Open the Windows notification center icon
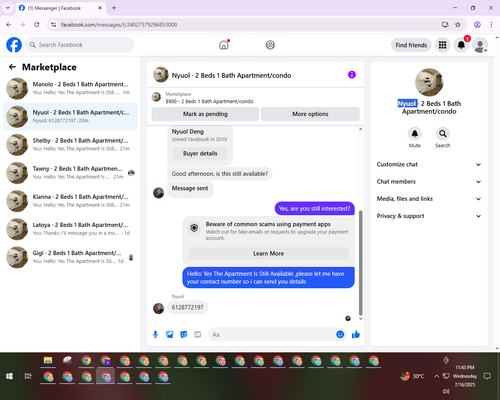 [x=487, y=376]
